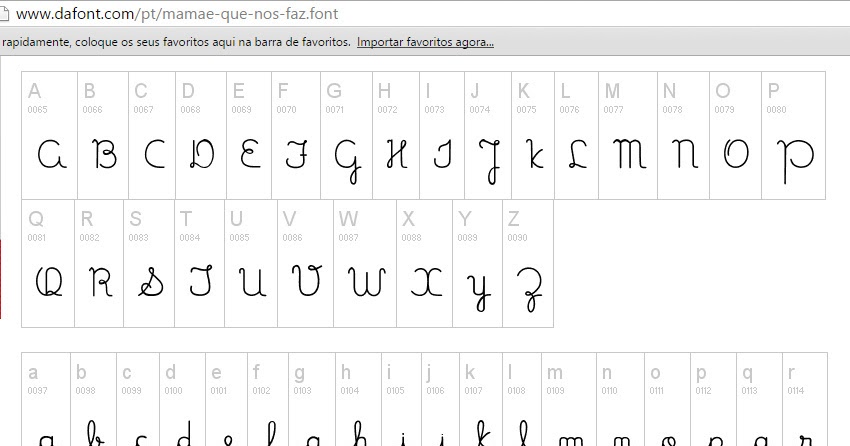Select the uppercase I glyph cell 0073
This screenshot has width=850, height=446.
(x=442, y=135)
